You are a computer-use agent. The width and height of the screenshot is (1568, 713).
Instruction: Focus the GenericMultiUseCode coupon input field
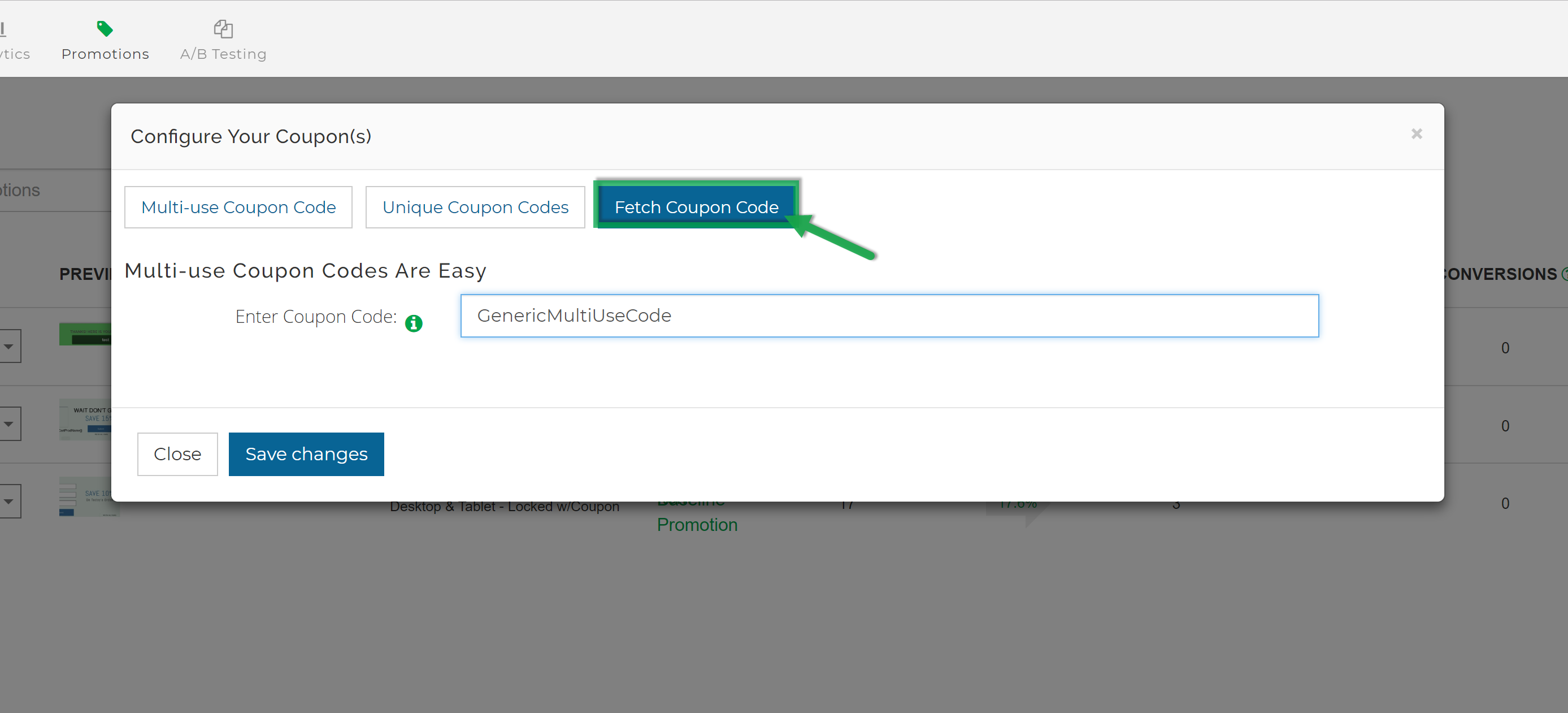(x=889, y=316)
